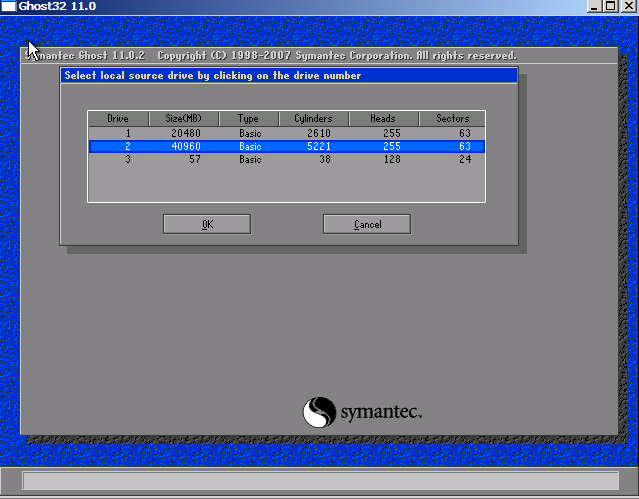
Task: Select drive number 3 in the list
Action: [x=128, y=159]
